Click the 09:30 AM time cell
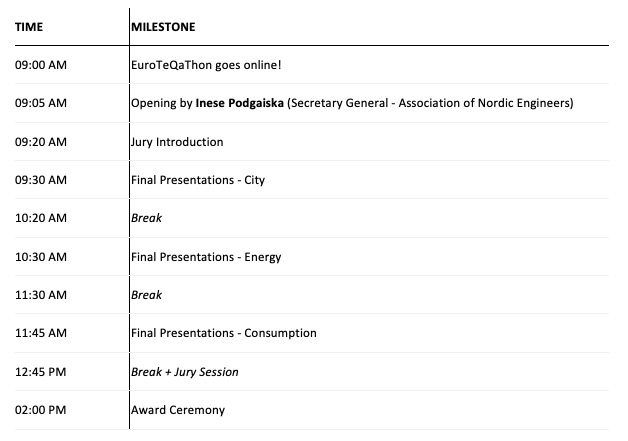This screenshot has width=628, height=441. tap(41, 180)
